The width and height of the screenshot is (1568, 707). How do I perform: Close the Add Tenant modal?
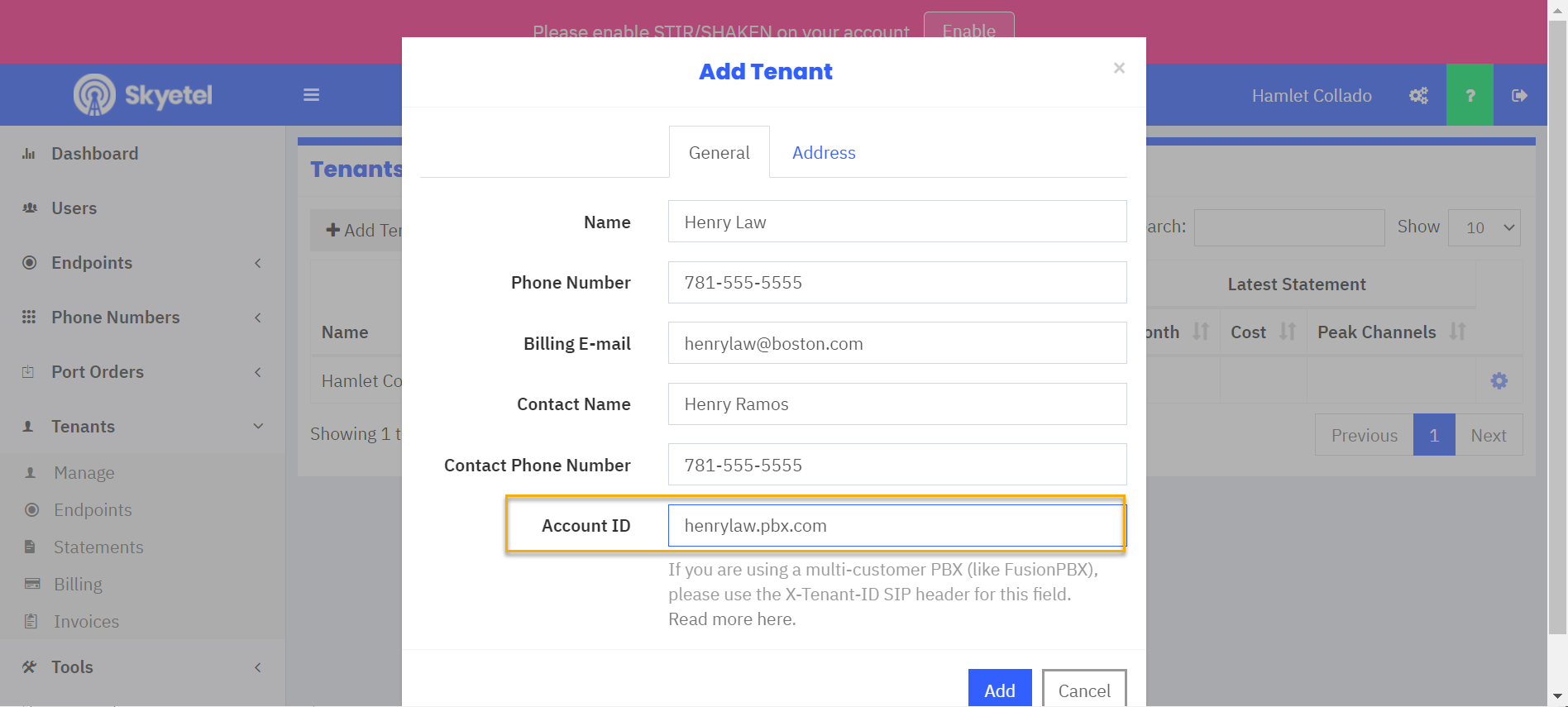(x=1119, y=69)
